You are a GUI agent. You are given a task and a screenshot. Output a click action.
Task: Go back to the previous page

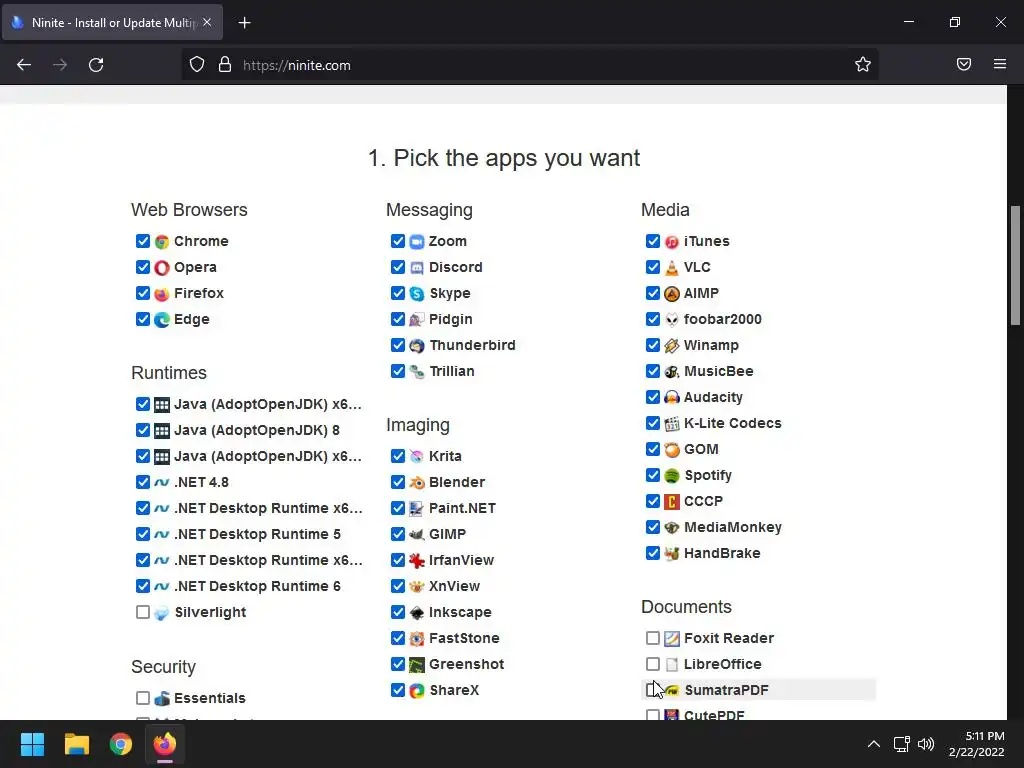[24, 65]
